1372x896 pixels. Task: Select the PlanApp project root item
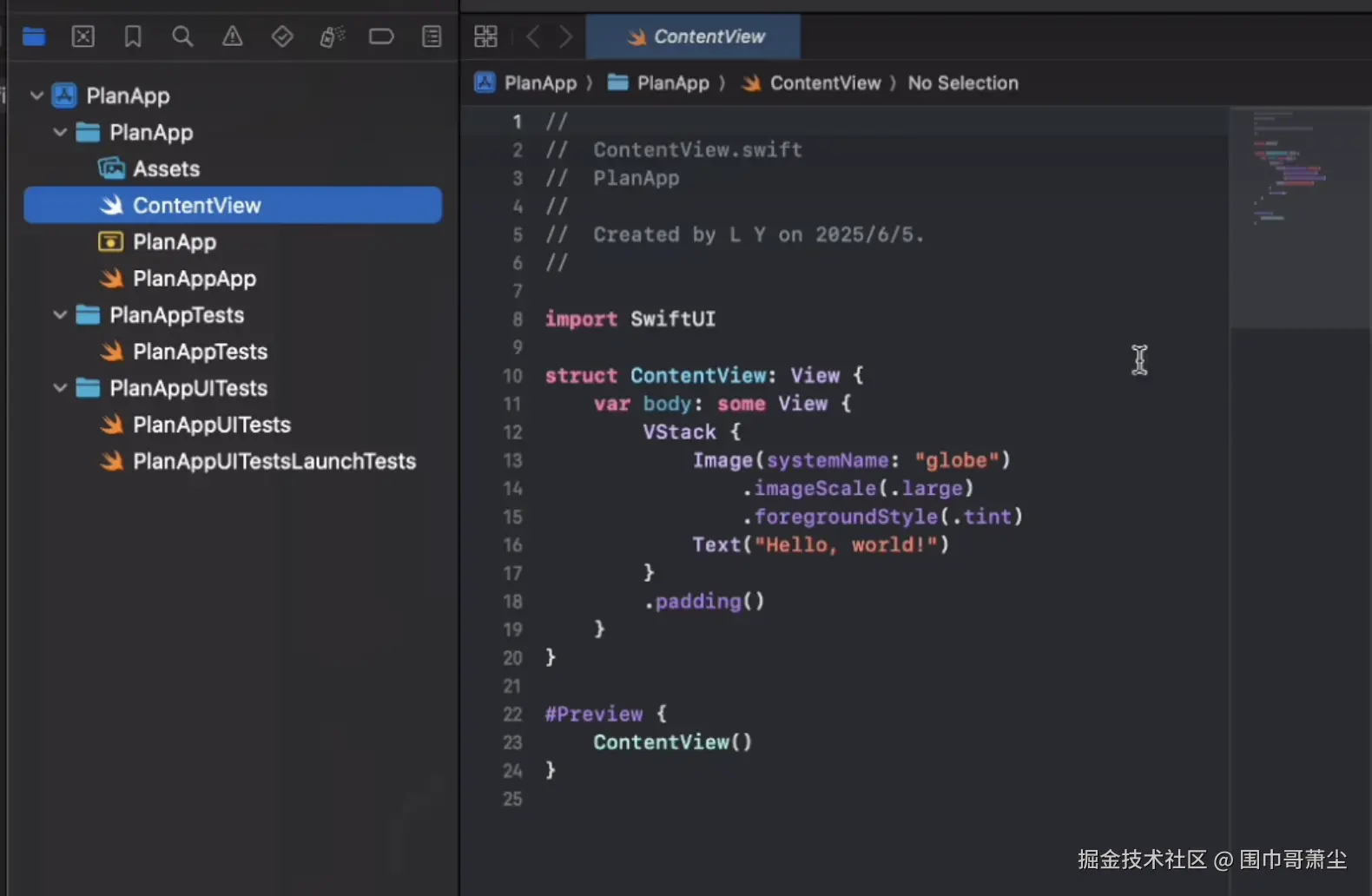click(x=128, y=96)
